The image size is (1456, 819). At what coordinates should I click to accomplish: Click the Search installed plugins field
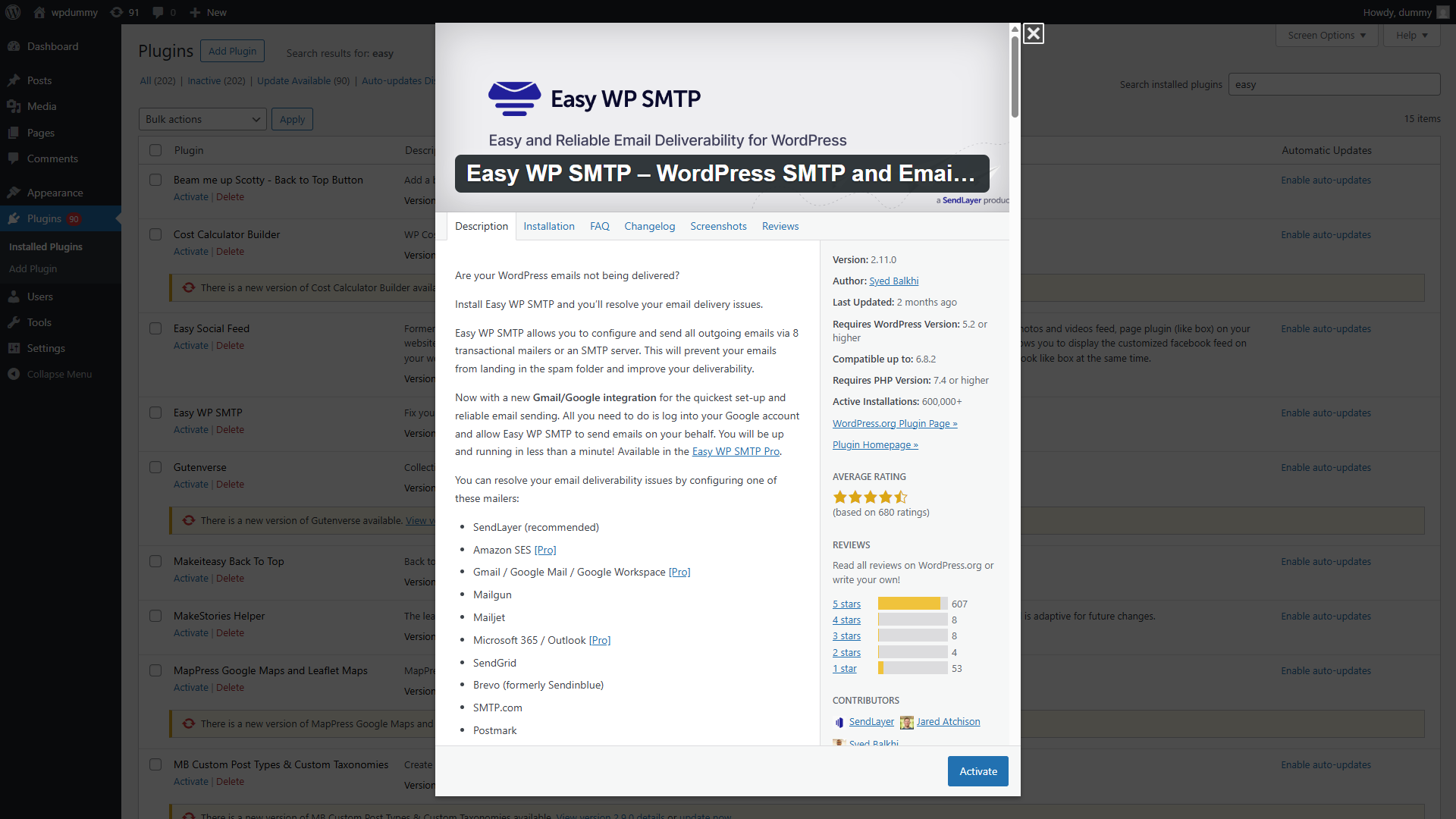click(x=1334, y=84)
